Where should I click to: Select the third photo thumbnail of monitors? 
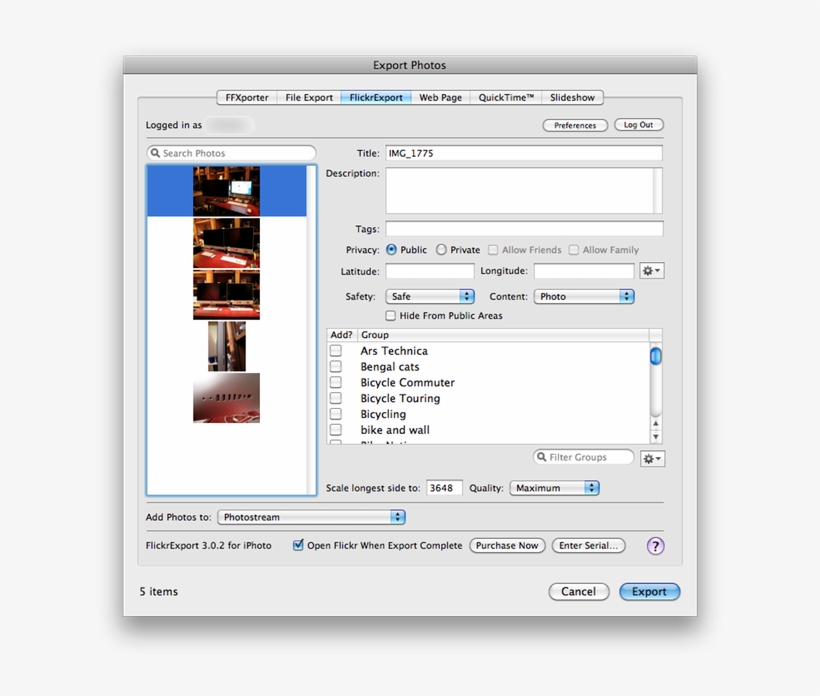226,294
